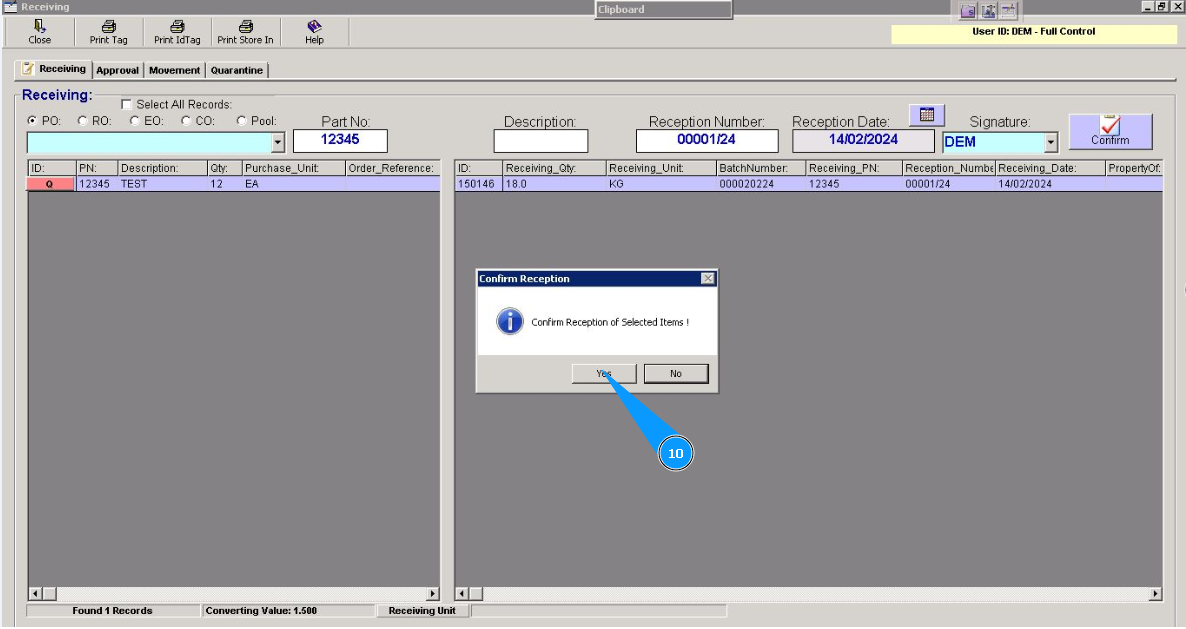Click the Reception Number field 00001/24
Screen dimensions: 1186x629
[x=706, y=141]
